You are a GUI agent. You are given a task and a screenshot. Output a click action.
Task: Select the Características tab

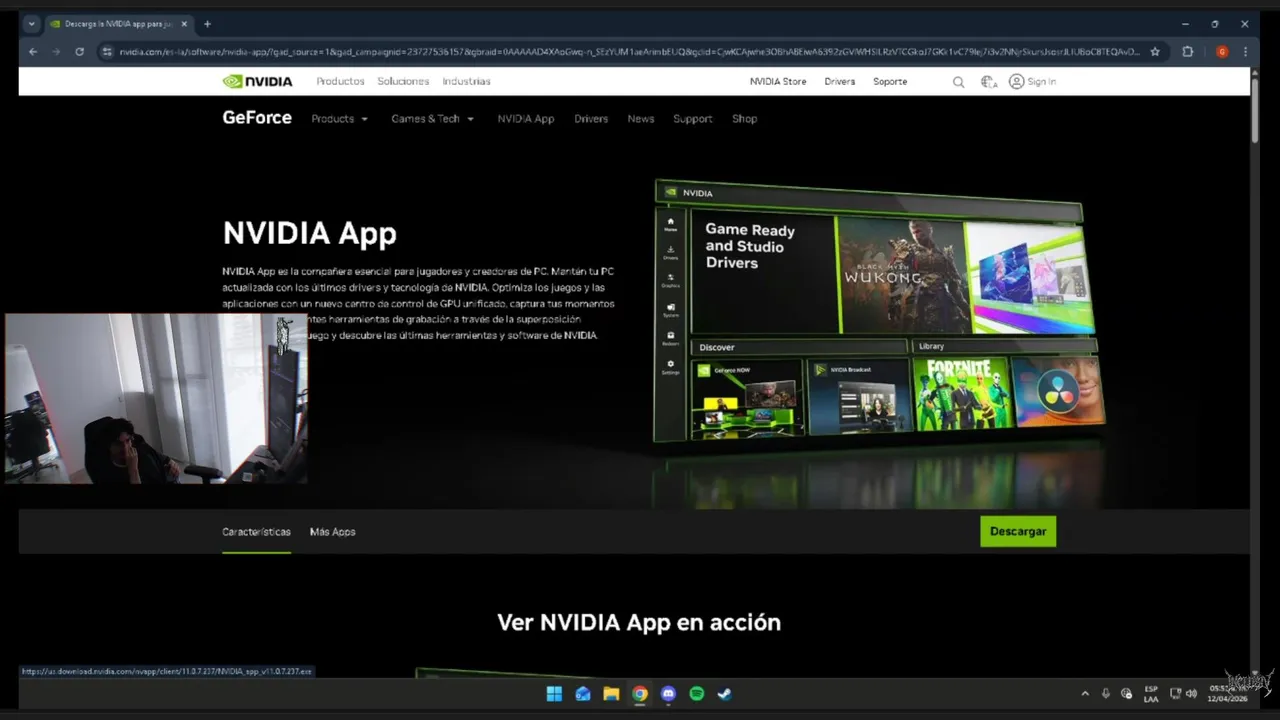(256, 532)
